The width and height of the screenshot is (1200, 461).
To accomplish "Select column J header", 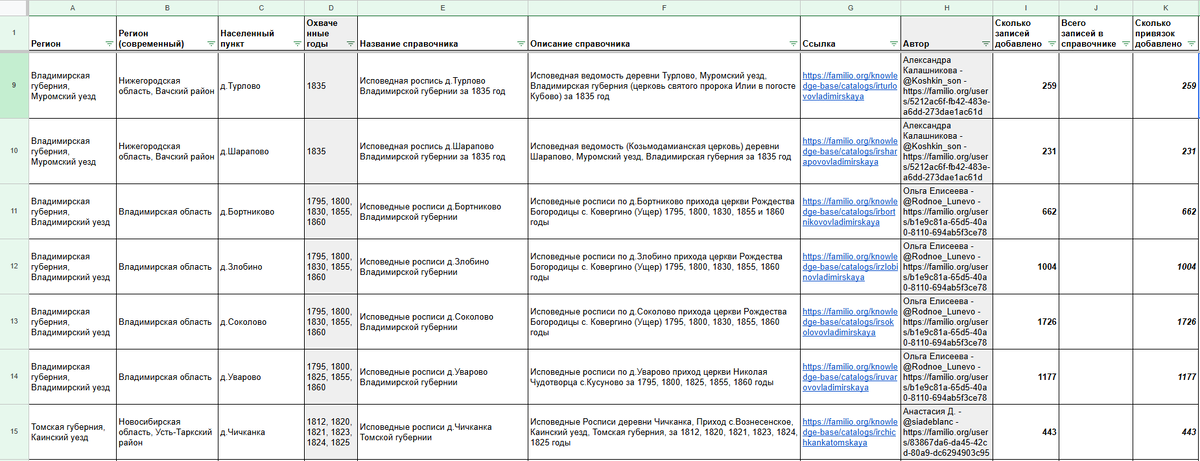I will (x=1094, y=7).
